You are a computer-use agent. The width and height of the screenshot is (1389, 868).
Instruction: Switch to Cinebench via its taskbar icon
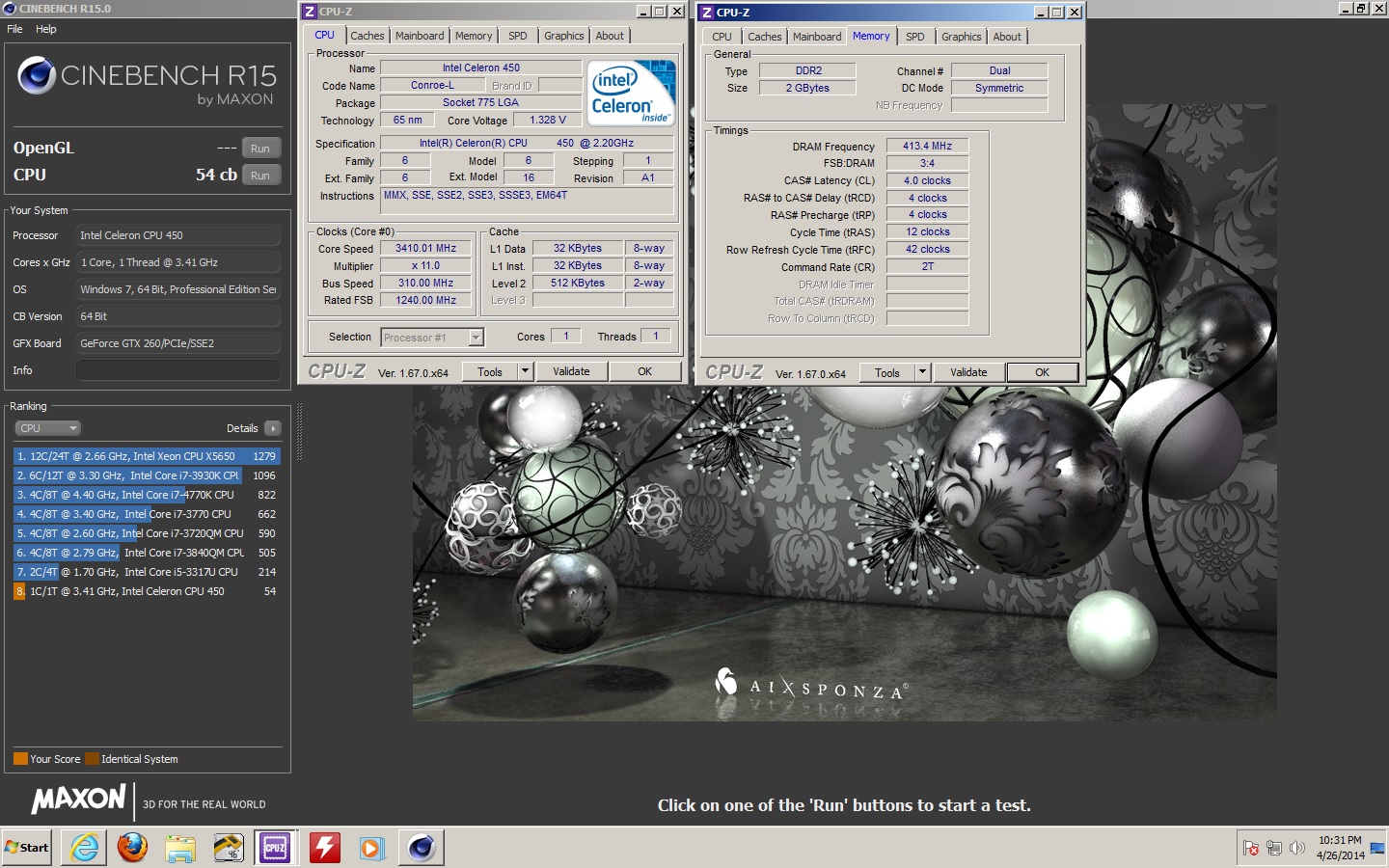421,848
